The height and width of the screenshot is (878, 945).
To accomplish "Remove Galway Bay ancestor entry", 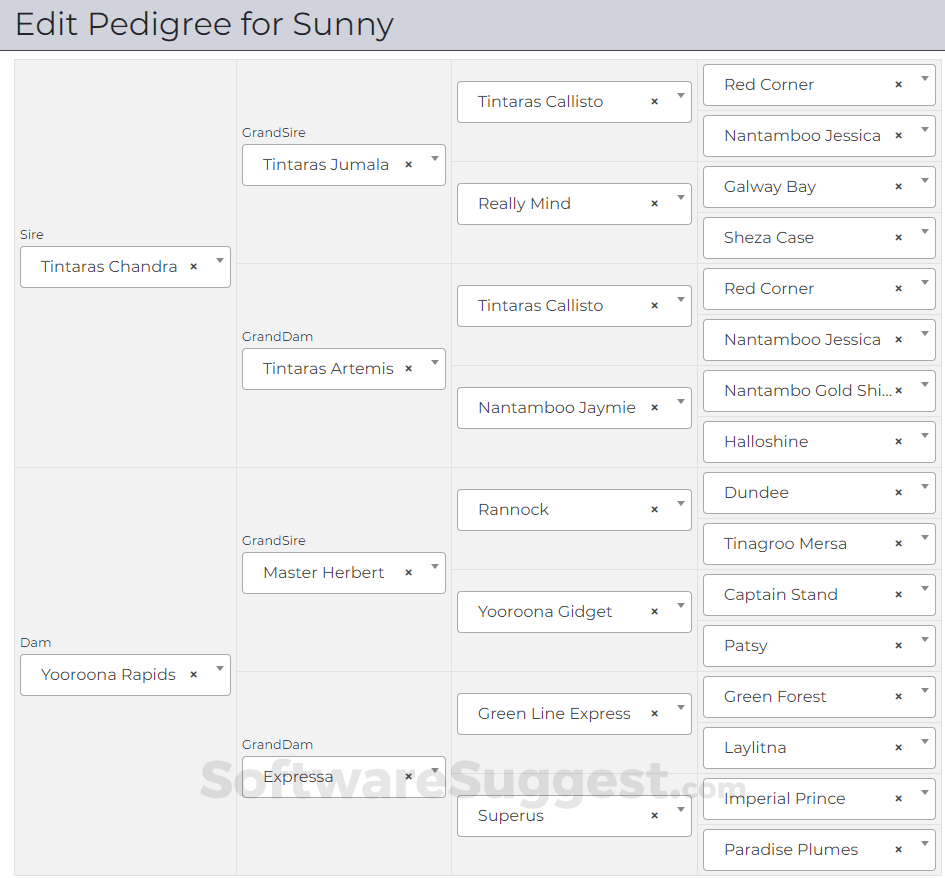I will 898,187.
